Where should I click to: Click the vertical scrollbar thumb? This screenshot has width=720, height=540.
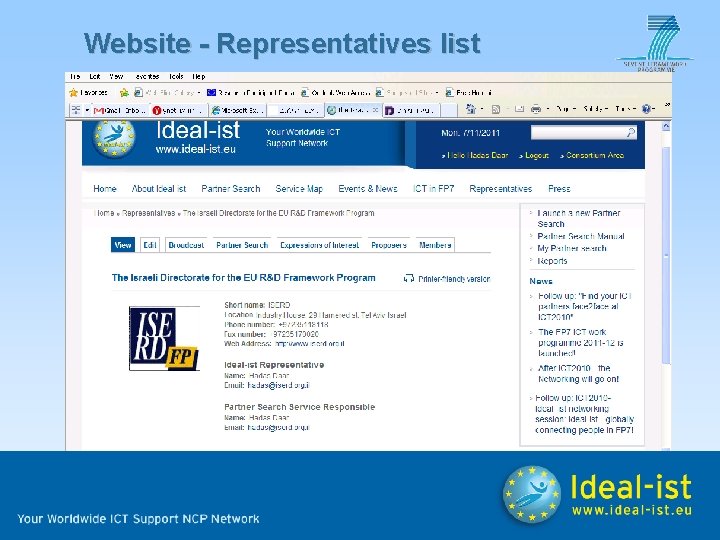click(x=666, y=255)
